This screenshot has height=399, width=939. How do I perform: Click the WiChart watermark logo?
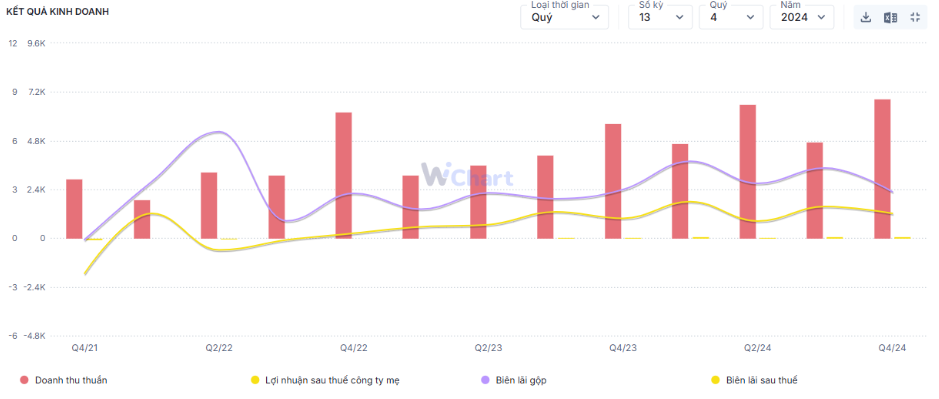point(467,175)
